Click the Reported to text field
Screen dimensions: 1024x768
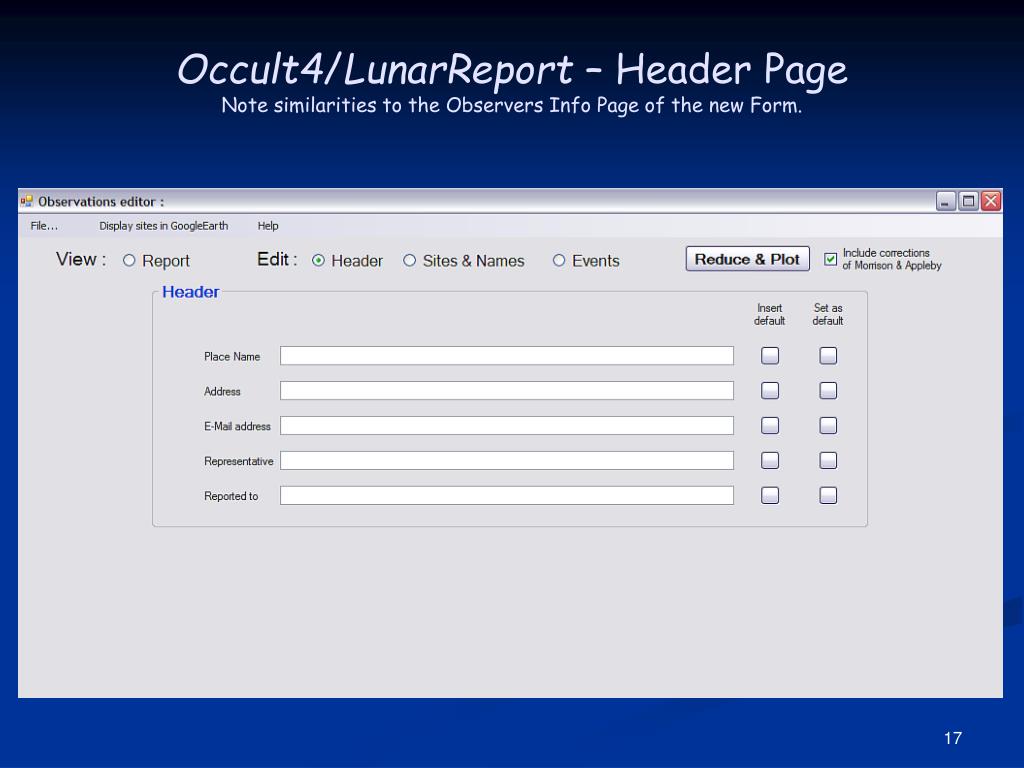[x=507, y=496]
